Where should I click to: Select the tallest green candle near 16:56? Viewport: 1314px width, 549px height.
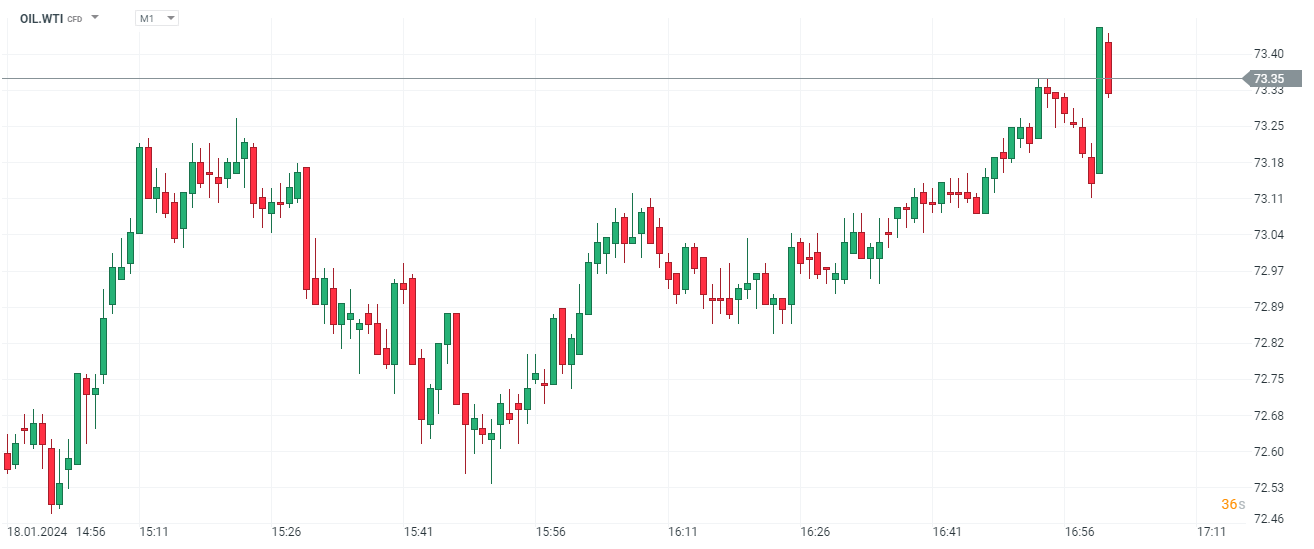[1099, 100]
